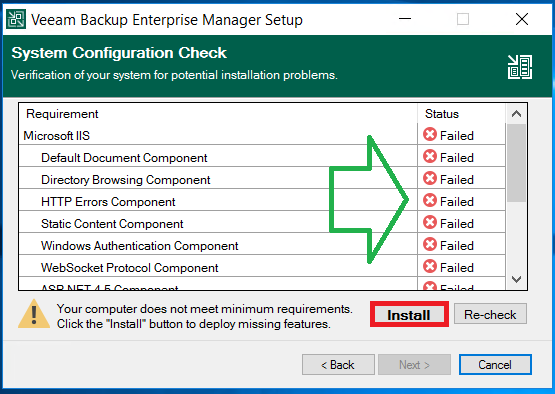Image resolution: width=555 pixels, height=394 pixels.
Task: Click the failed icon for Microsoft IIS
Action: [x=430, y=135]
